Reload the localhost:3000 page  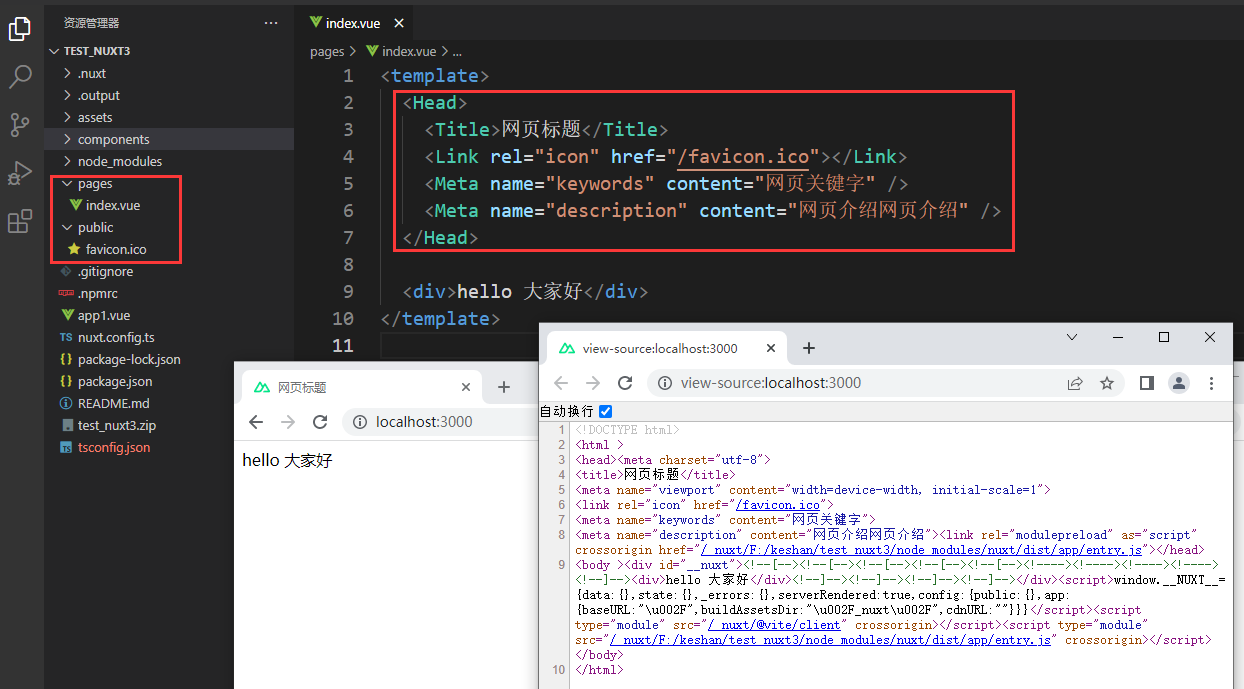coord(320,422)
